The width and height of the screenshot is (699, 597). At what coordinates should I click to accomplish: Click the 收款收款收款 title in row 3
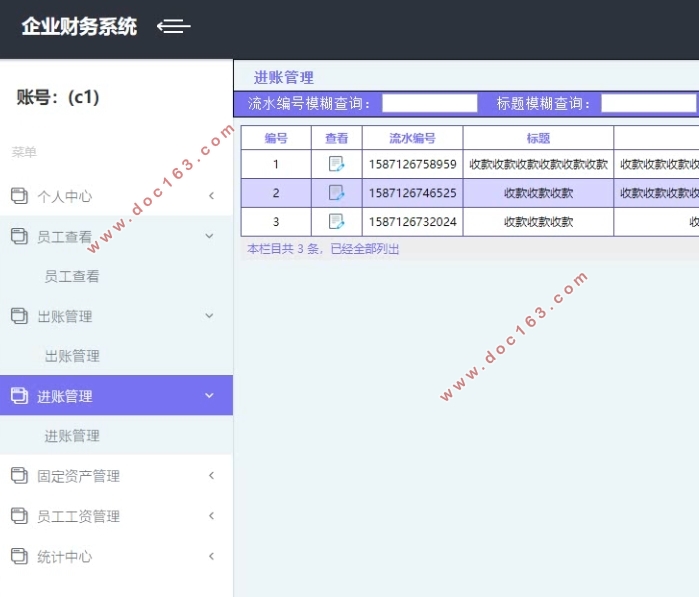coord(538,221)
